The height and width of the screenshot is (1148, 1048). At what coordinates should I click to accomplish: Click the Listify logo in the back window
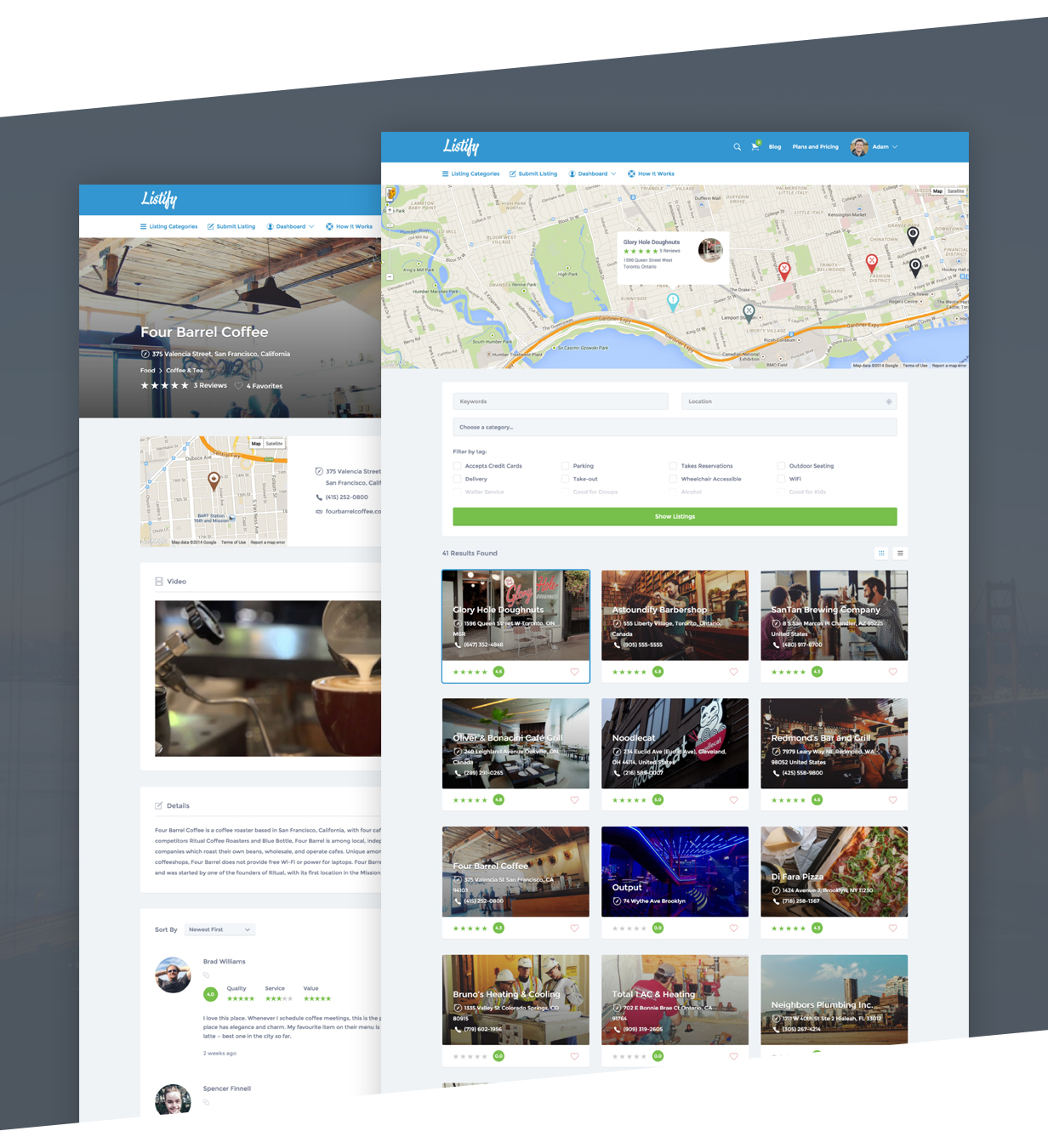(159, 199)
